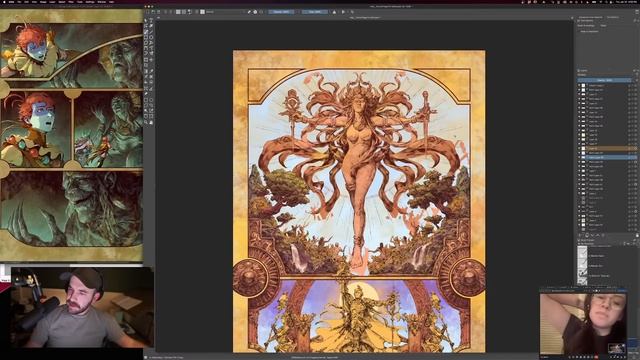
Task: Switch to the Tool Options tab
Action: tap(613, 17)
